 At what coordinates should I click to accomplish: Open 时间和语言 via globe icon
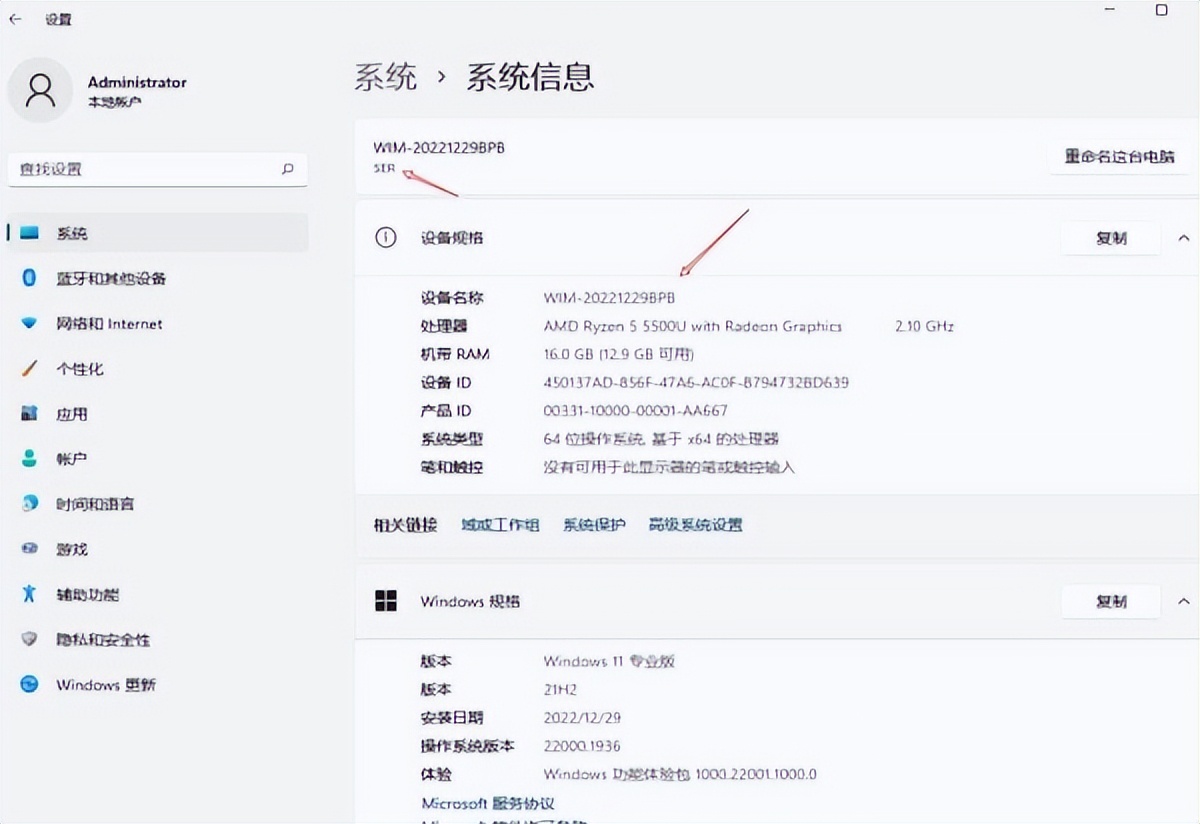point(30,504)
